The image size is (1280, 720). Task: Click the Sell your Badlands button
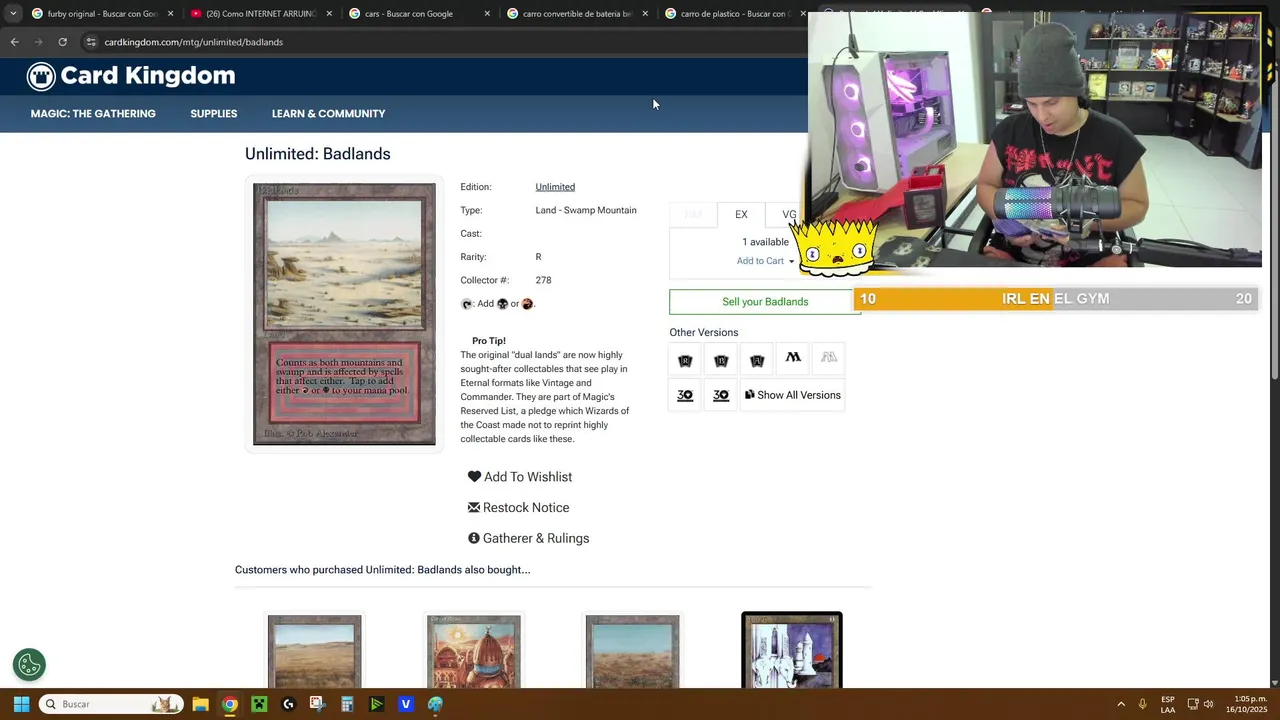pos(765,301)
